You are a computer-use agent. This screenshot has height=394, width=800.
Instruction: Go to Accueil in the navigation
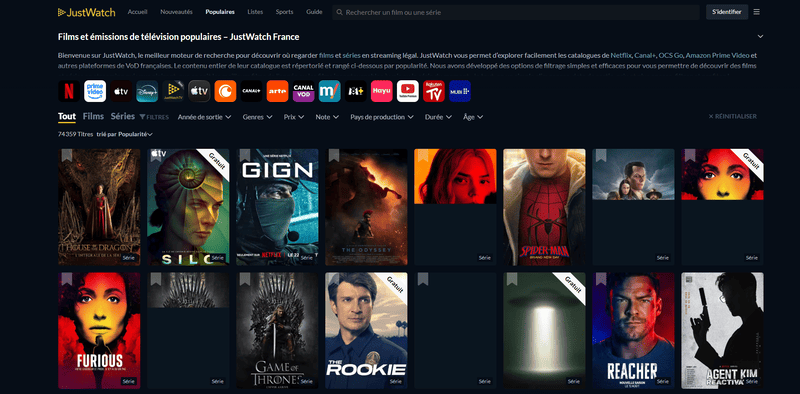[137, 12]
